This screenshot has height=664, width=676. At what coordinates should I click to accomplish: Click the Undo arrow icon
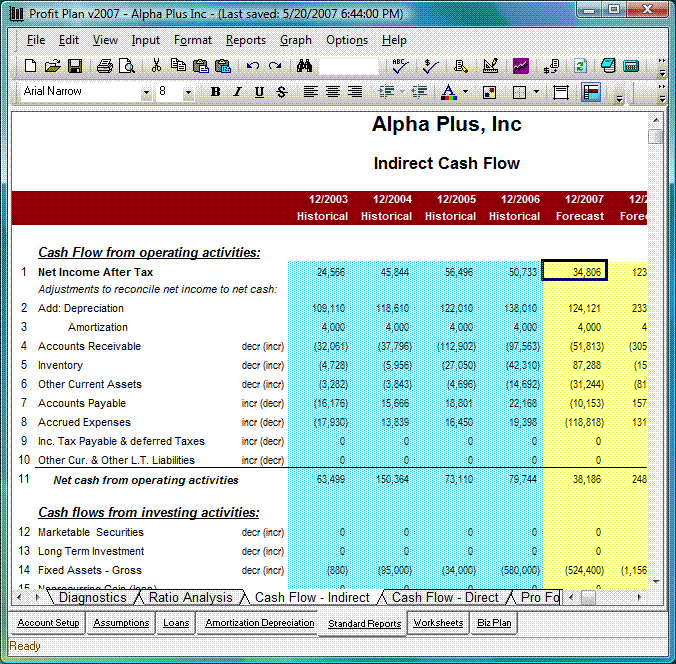(253, 66)
